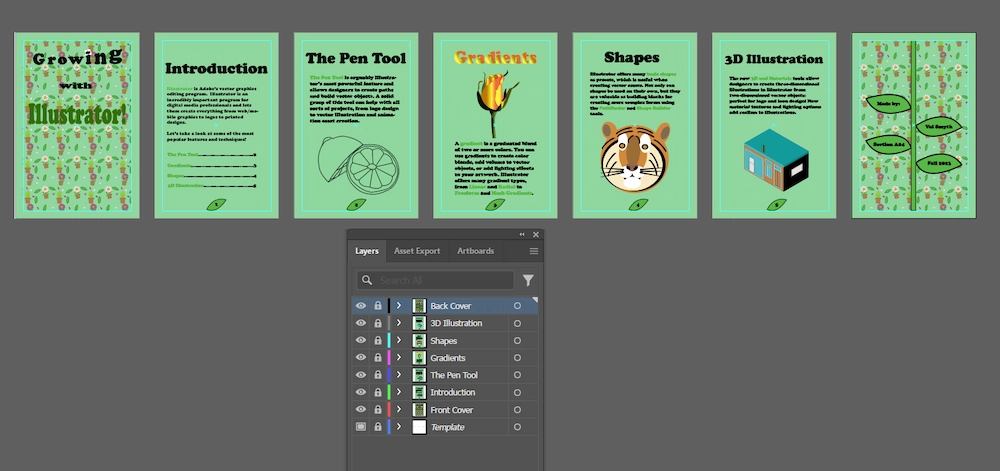1000x471 pixels.
Task: Click target circle of Template layer
Action: [517, 427]
